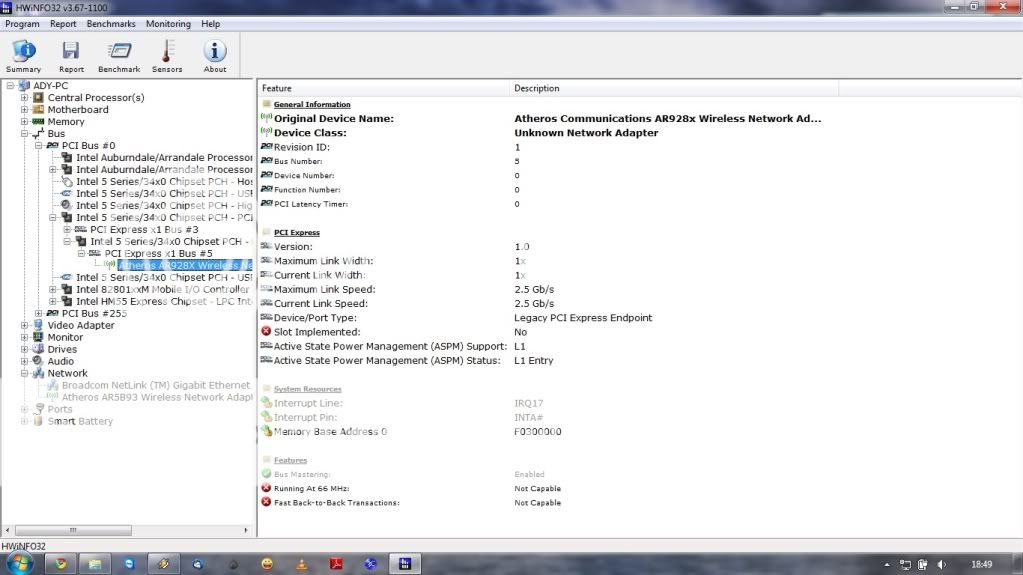Click value F0300000
Screen dimensions: 1023x575
coord(538,431)
